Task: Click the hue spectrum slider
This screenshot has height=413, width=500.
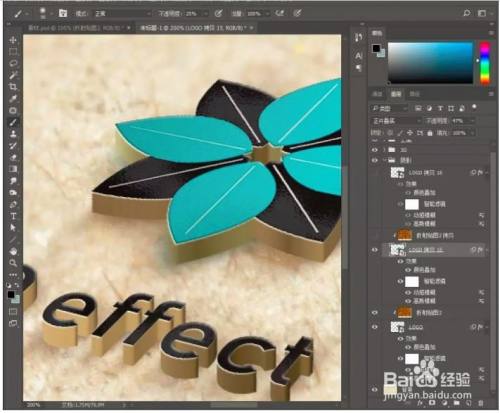Action: (485, 63)
